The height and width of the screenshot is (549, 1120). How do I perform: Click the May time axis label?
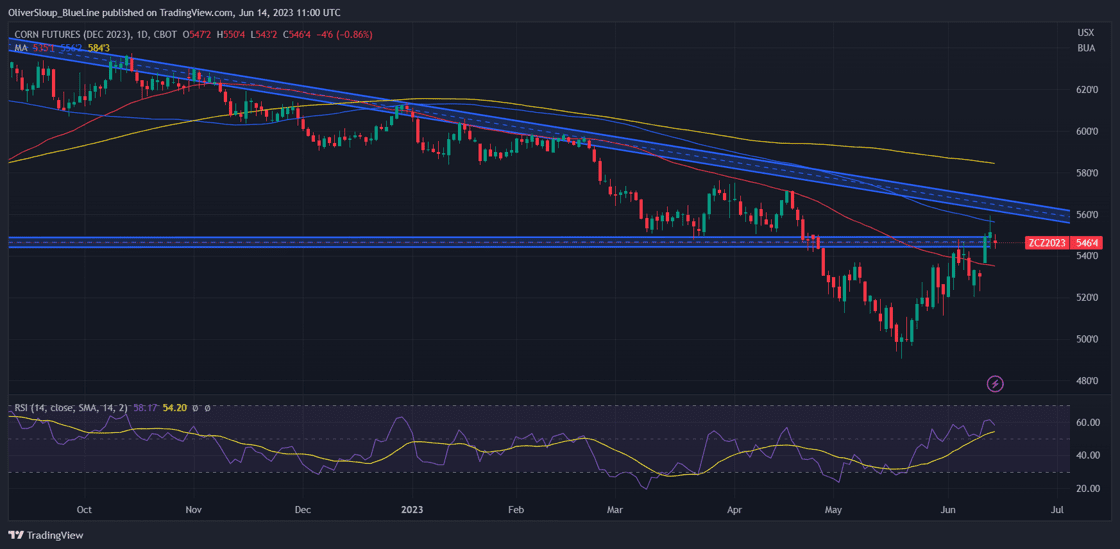coord(833,510)
